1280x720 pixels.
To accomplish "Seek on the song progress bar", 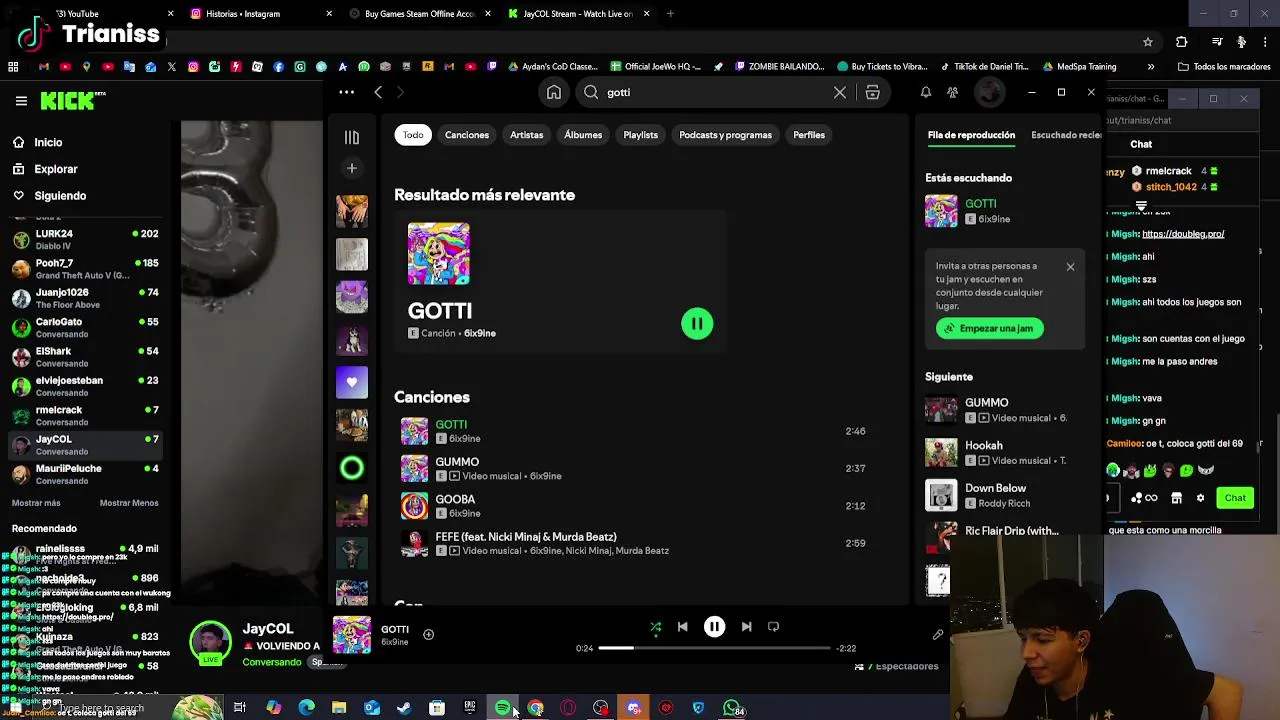I will [714, 648].
